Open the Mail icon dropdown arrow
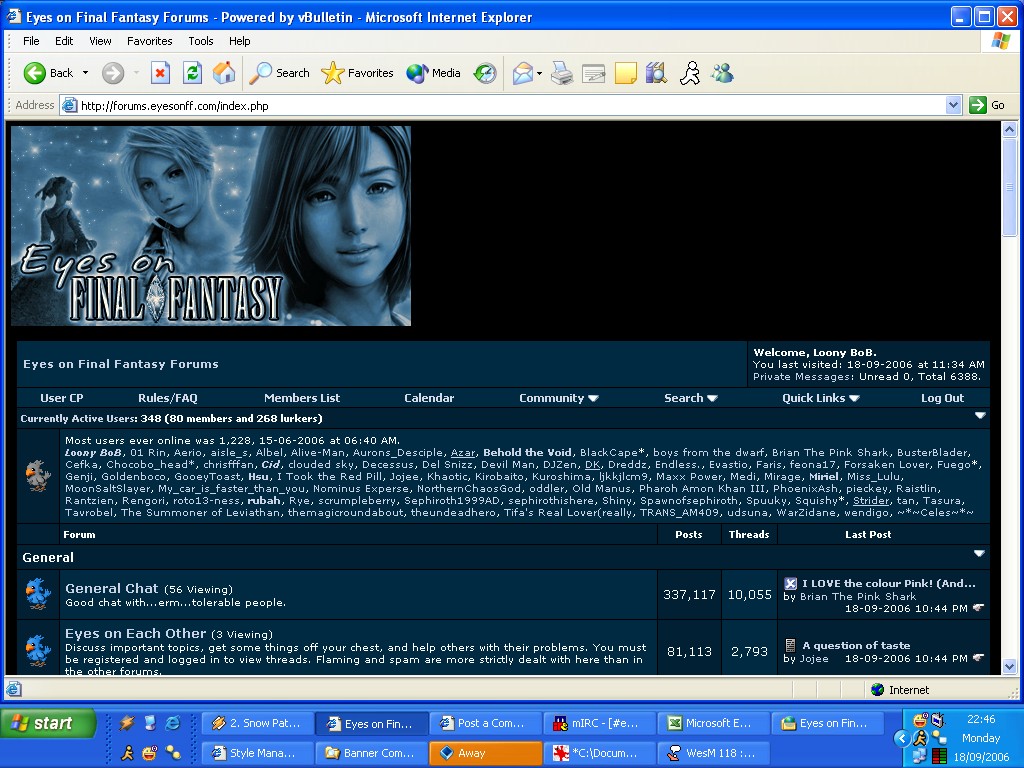1024x768 pixels. (x=539, y=74)
